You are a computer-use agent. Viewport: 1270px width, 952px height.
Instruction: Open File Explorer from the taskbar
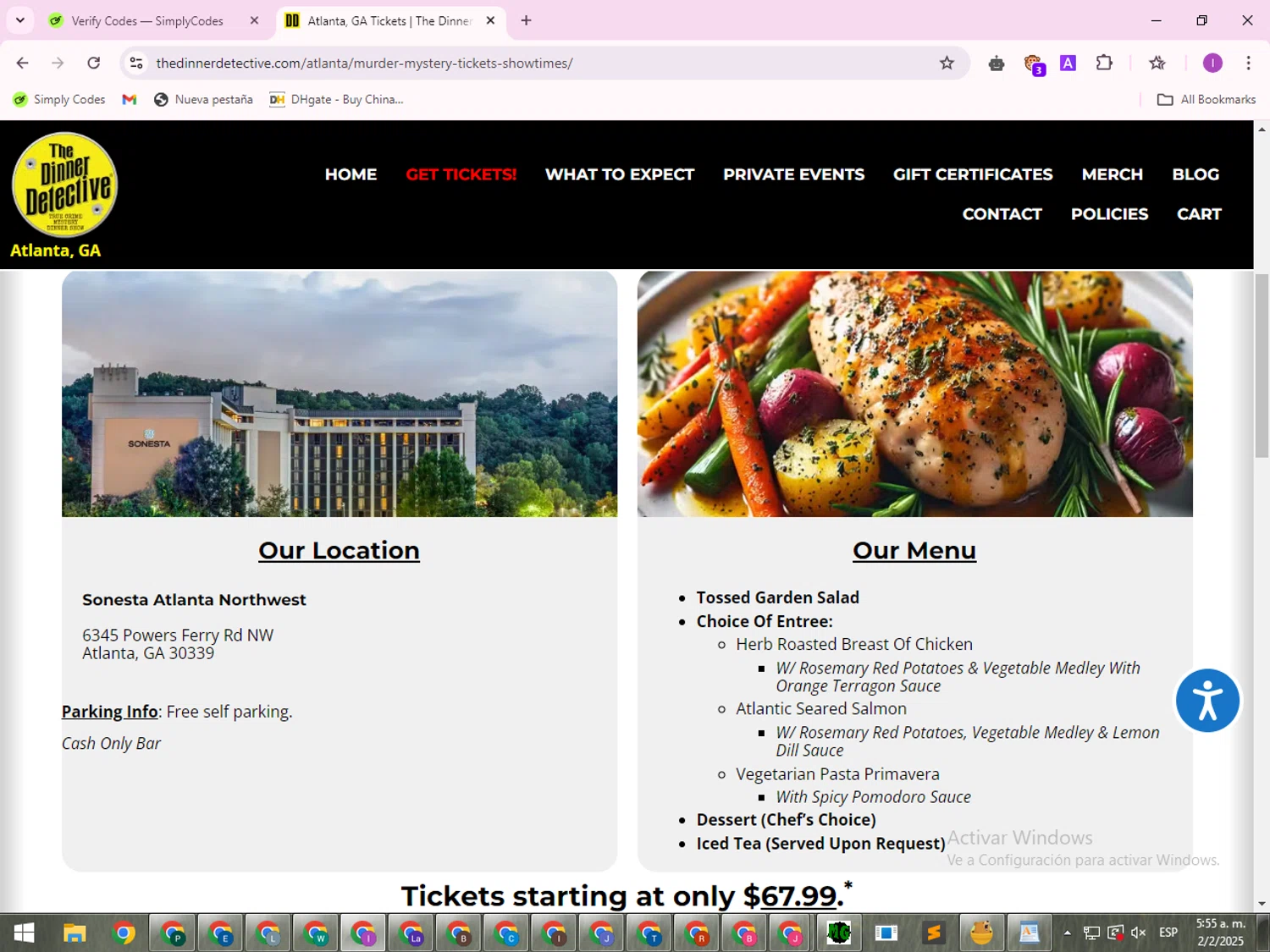(75, 933)
